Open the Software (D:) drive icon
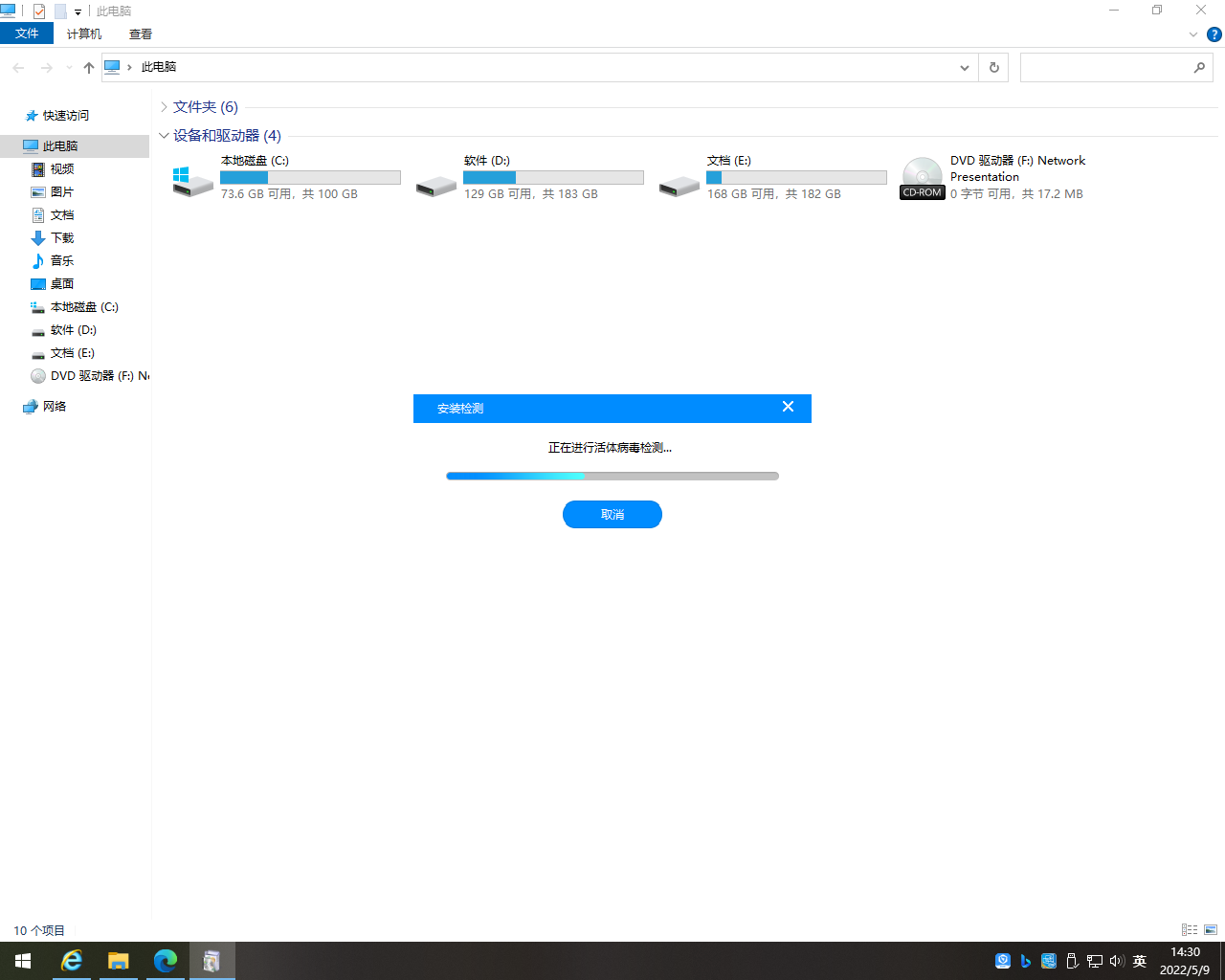The height and width of the screenshot is (980, 1225). click(435, 185)
